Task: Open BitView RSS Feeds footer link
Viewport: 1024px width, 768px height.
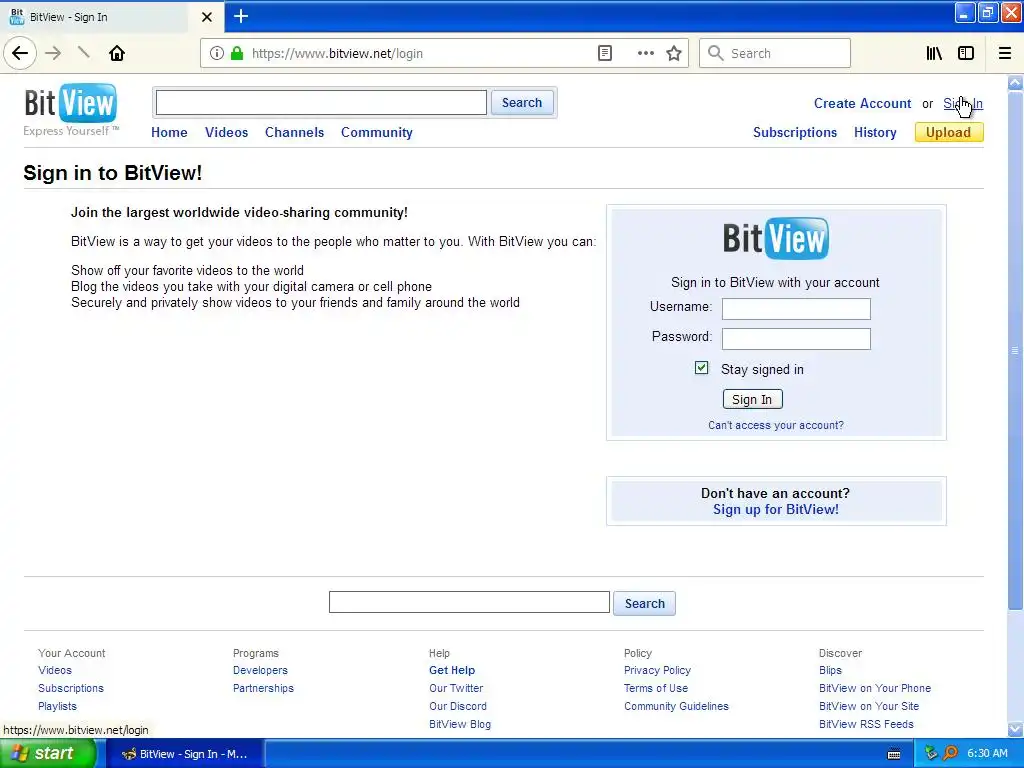Action: tap(866, 724)
